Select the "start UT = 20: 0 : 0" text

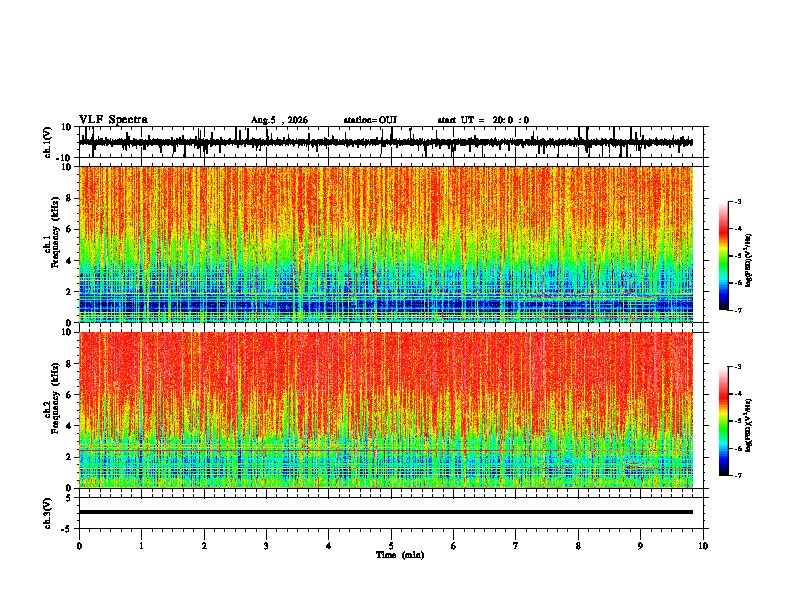(483, 120)
